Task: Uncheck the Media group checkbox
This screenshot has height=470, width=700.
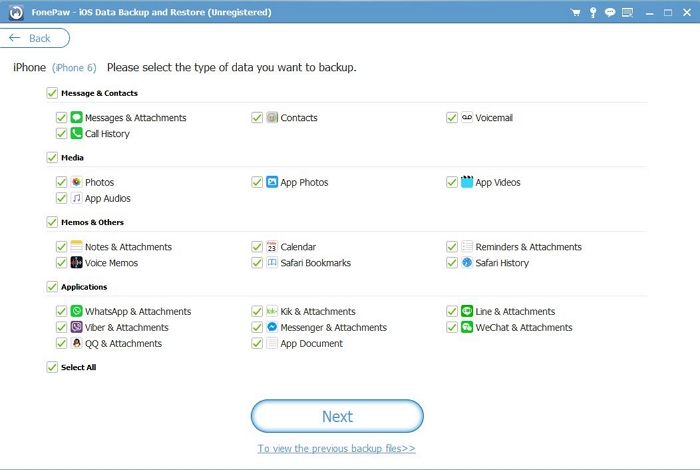Action: [52, 158]
